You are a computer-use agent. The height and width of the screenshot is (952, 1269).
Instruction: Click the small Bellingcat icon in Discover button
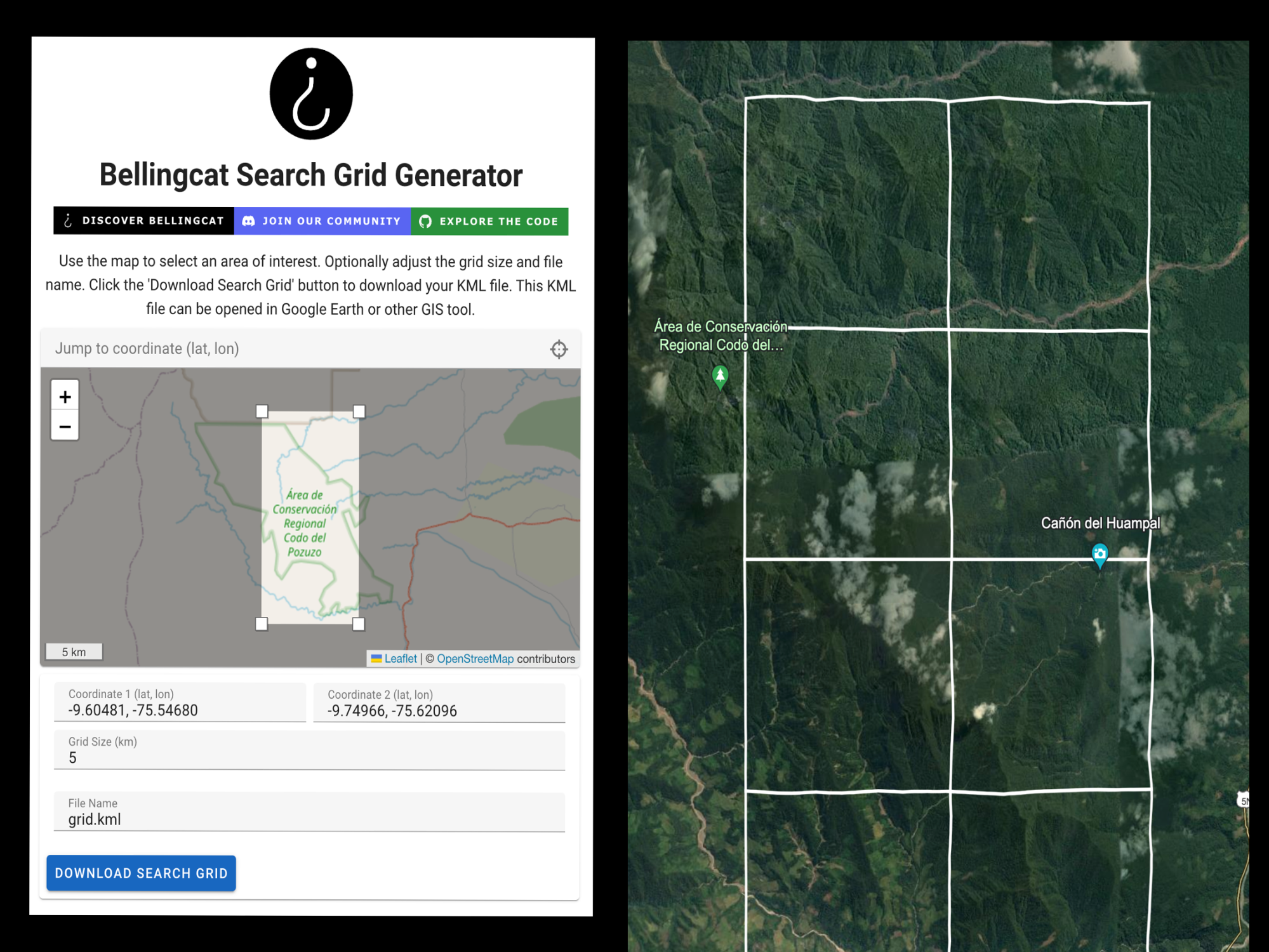68,220
